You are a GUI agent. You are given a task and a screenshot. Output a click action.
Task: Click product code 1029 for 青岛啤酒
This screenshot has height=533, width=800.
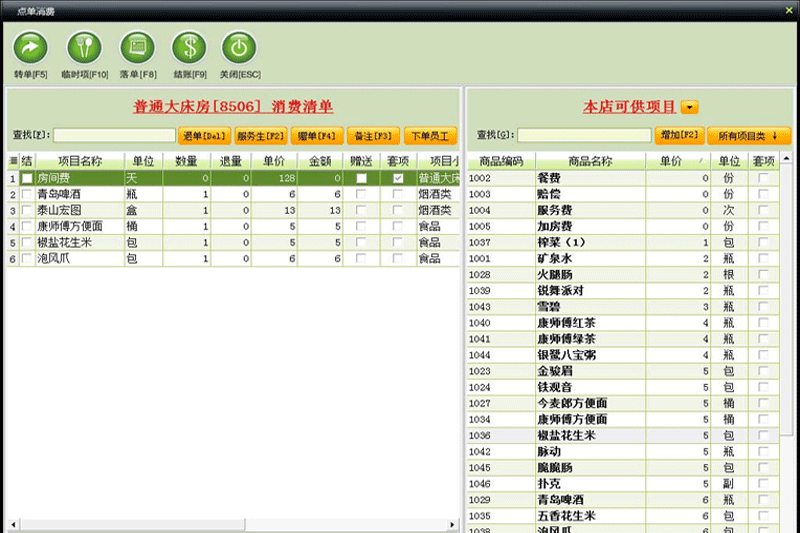[x=480, y=500]
